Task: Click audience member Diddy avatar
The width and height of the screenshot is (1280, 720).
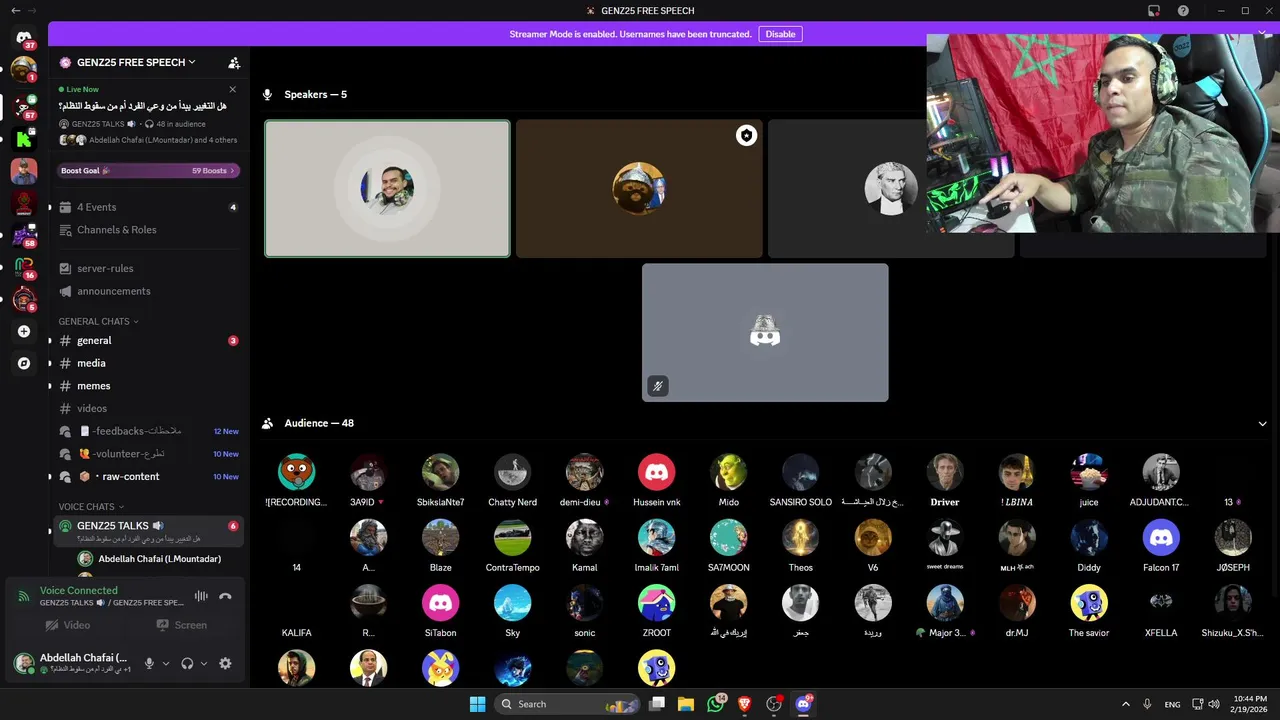Action: (x=1089, y=538)
